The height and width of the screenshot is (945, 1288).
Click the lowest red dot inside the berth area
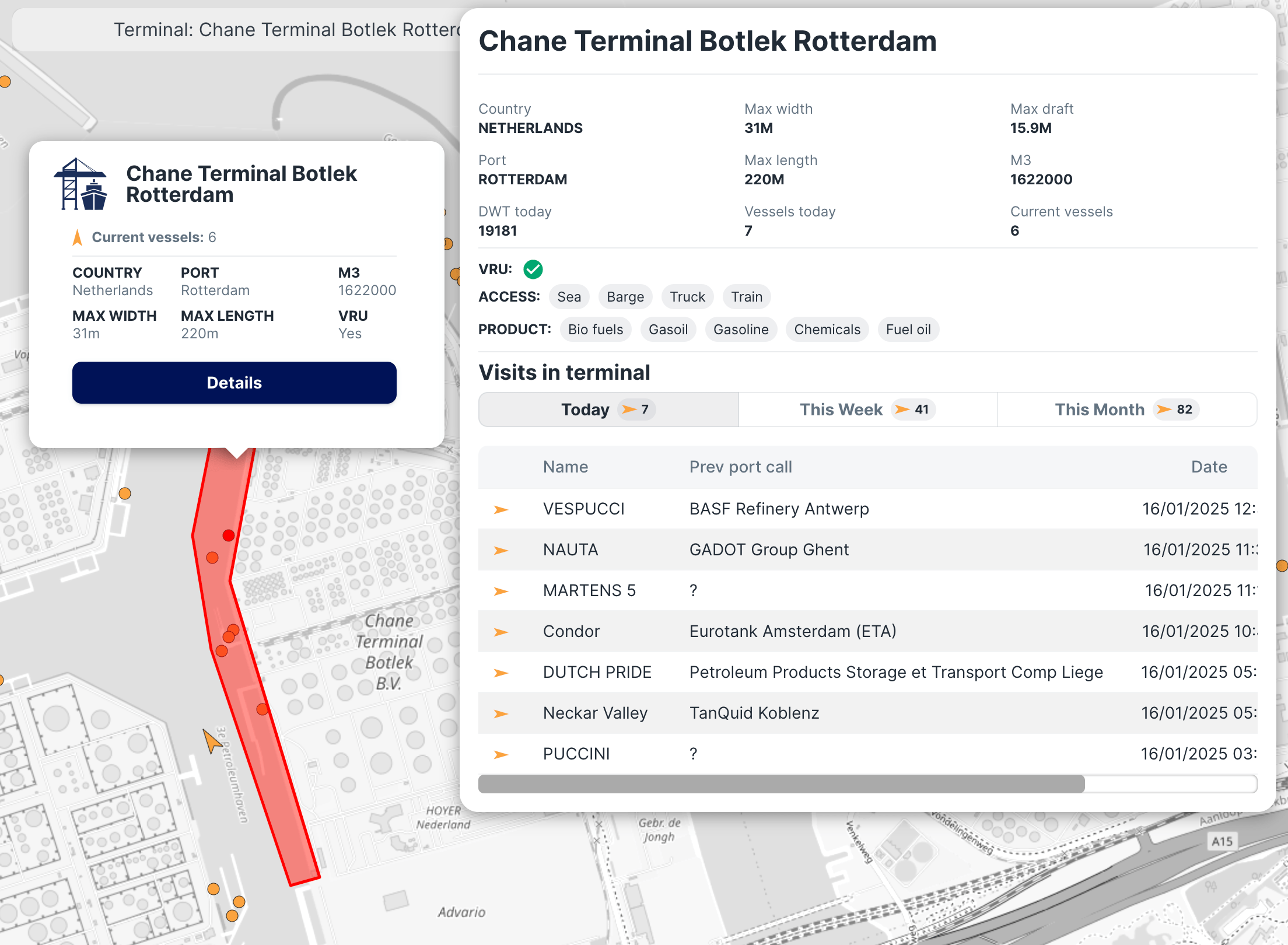(x=262, y=709)
